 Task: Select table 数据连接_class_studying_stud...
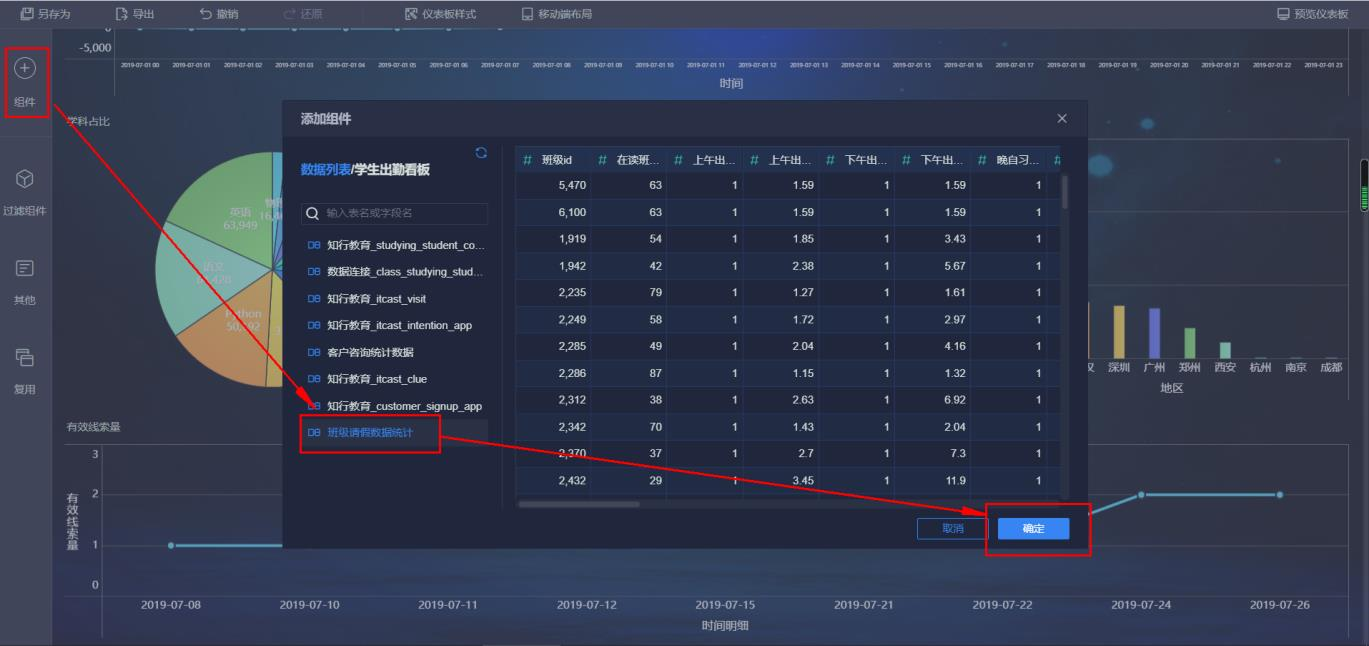point(395,272)
